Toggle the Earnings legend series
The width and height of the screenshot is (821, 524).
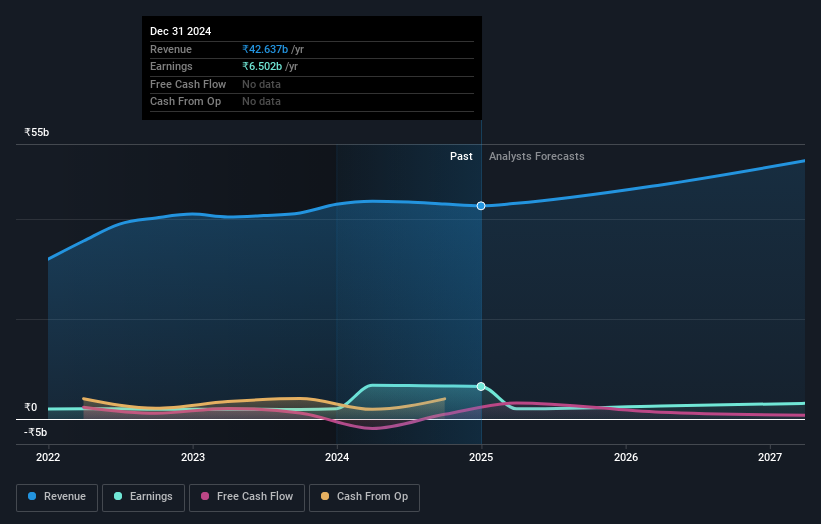point(143,497)
